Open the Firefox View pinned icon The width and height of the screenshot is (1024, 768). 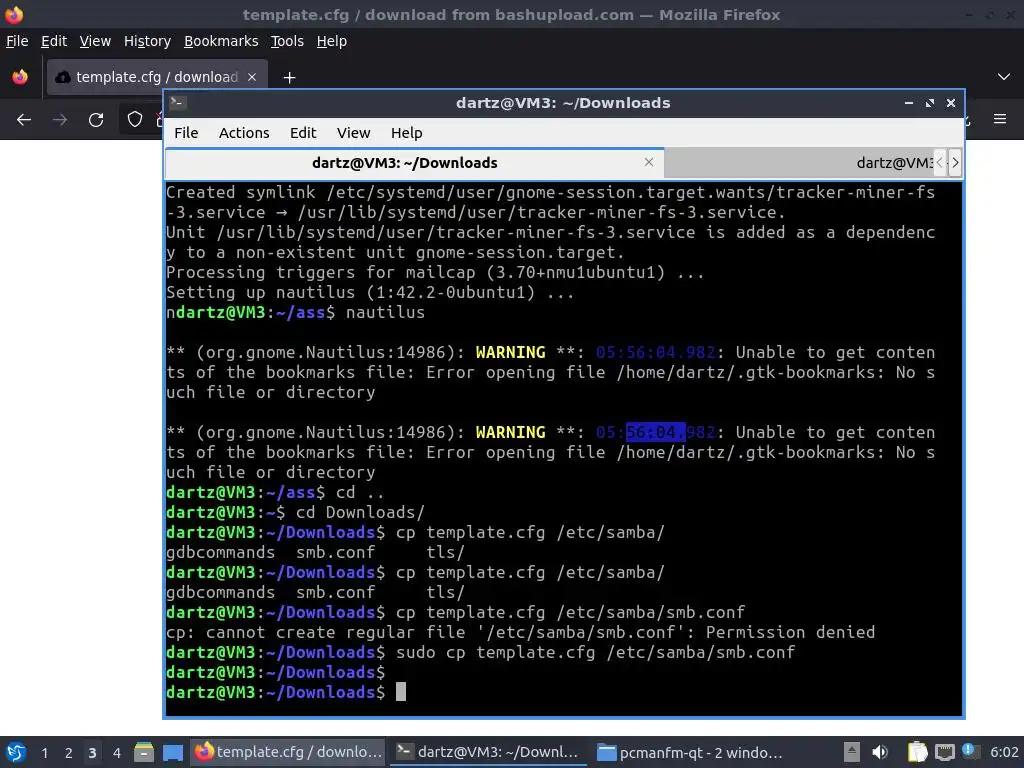[x=20, y=77]
